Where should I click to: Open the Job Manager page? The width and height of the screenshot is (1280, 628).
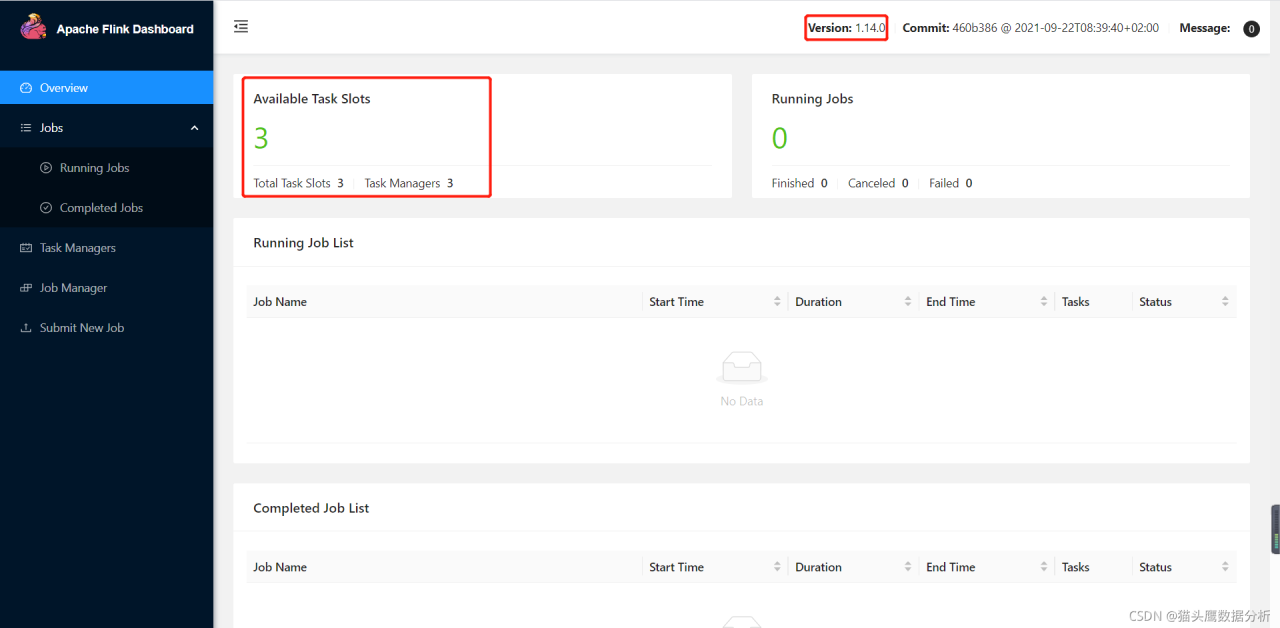point(73,288)
